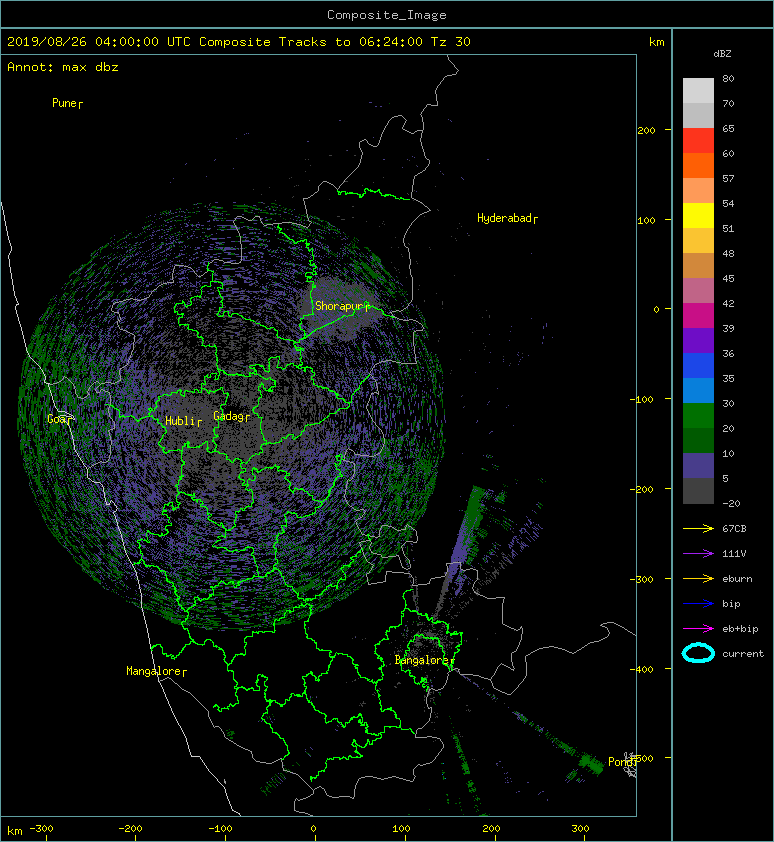The width and height of the screenshot is (774, 842).
Task: Click the '-400' tick label on vertical axis
Action: (641, 669)
